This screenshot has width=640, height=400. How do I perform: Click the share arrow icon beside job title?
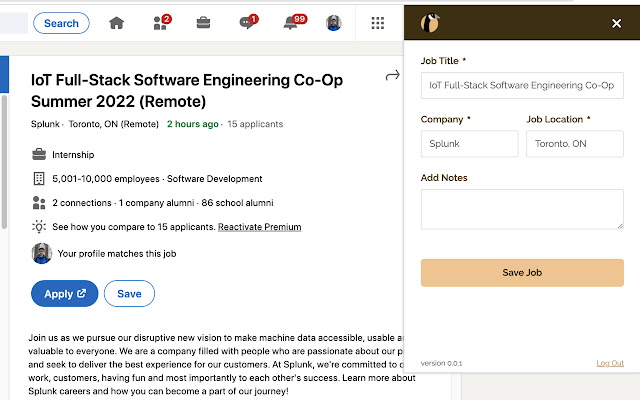click(392, 75)
